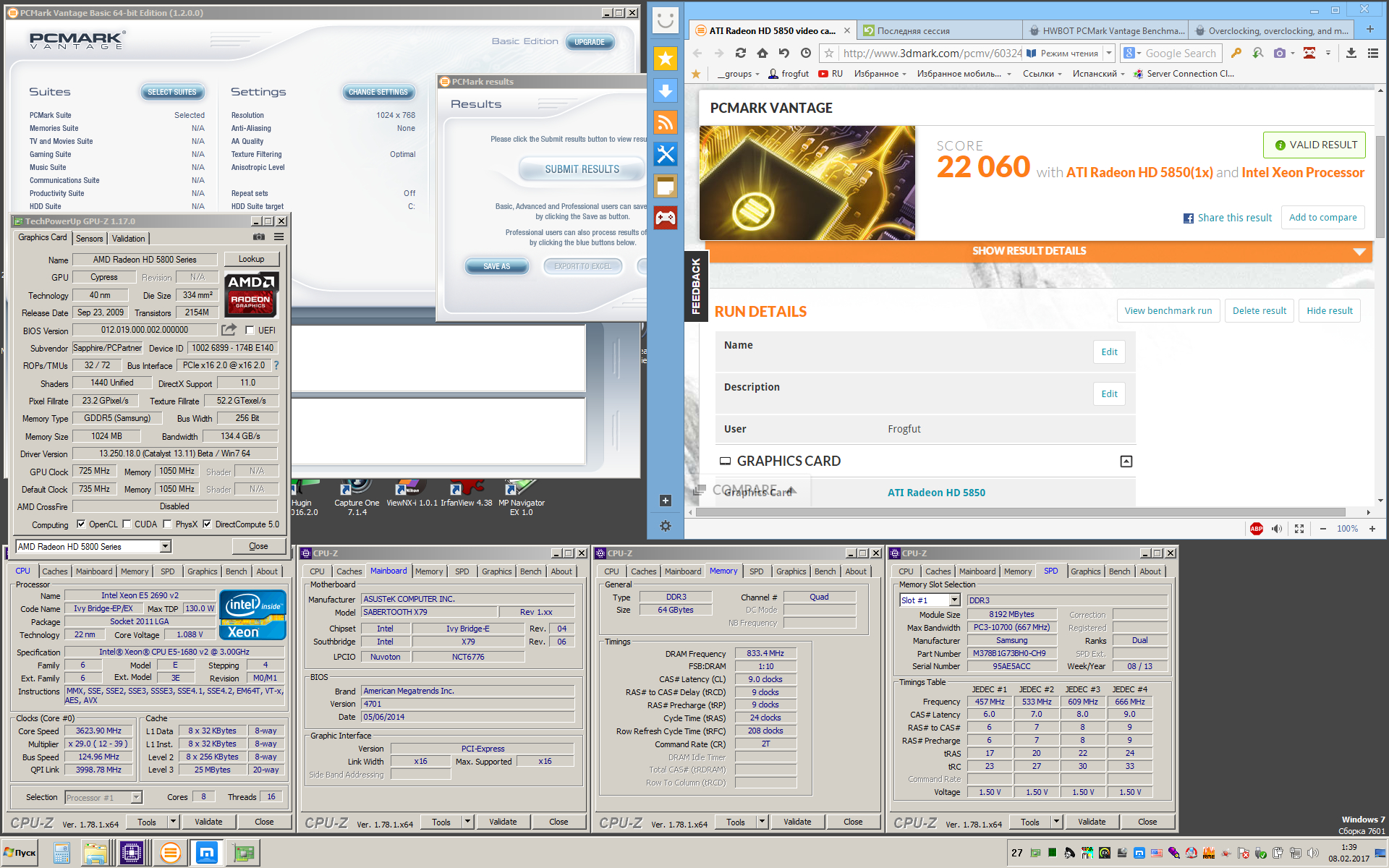The image size is (1389, 868).
Task: Switch to Validation tab in GPU-Z
Action: 128,239
